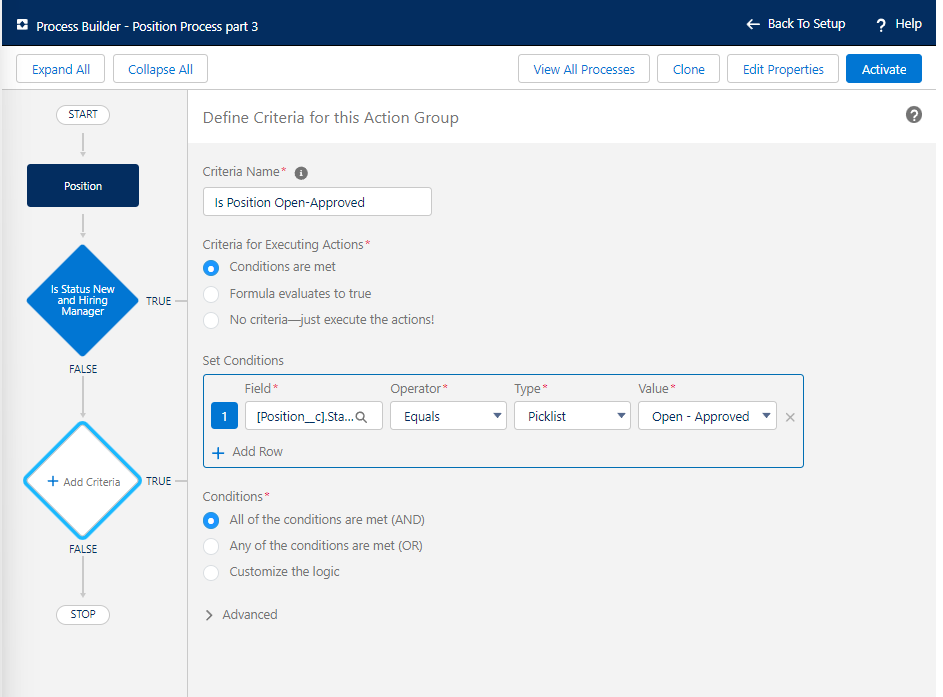Click the Field lookup magnifier icon
The height and width of the screenshot is (697, 943).
(362, 417)
